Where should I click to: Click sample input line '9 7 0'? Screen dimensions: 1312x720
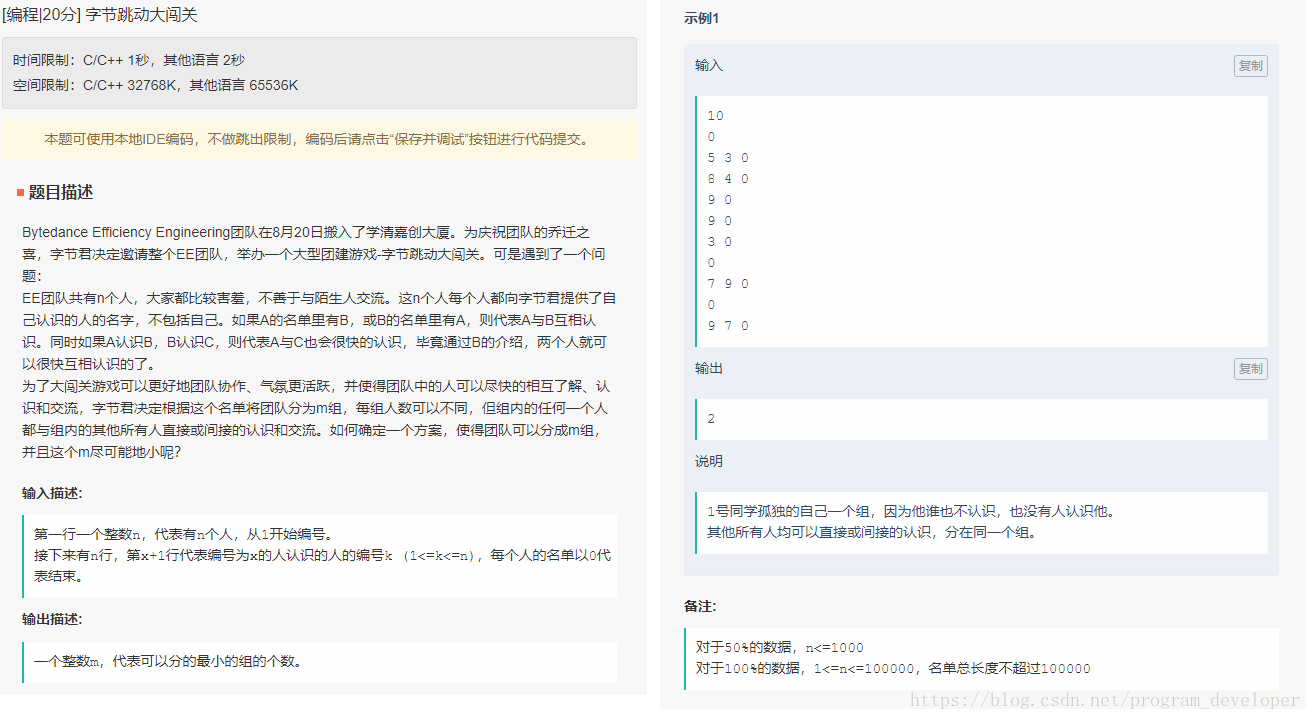click(728, 326)
